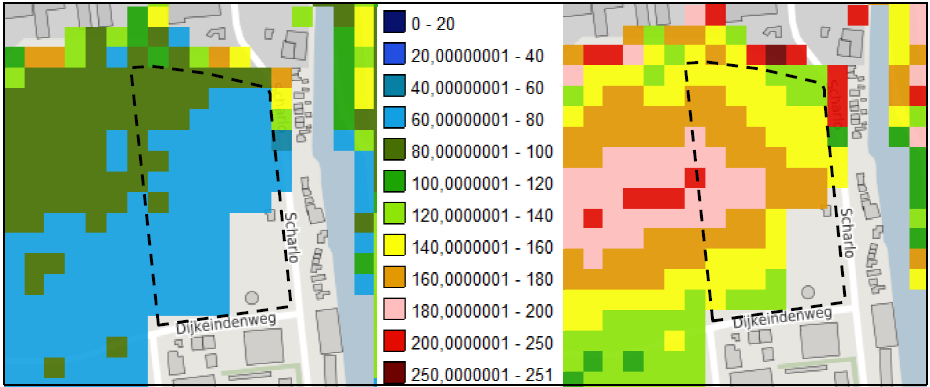Click the 80,00000001 - 100 olive green swatch
The height and width of the screenshot is (387, 930).
tap(393, 152)
